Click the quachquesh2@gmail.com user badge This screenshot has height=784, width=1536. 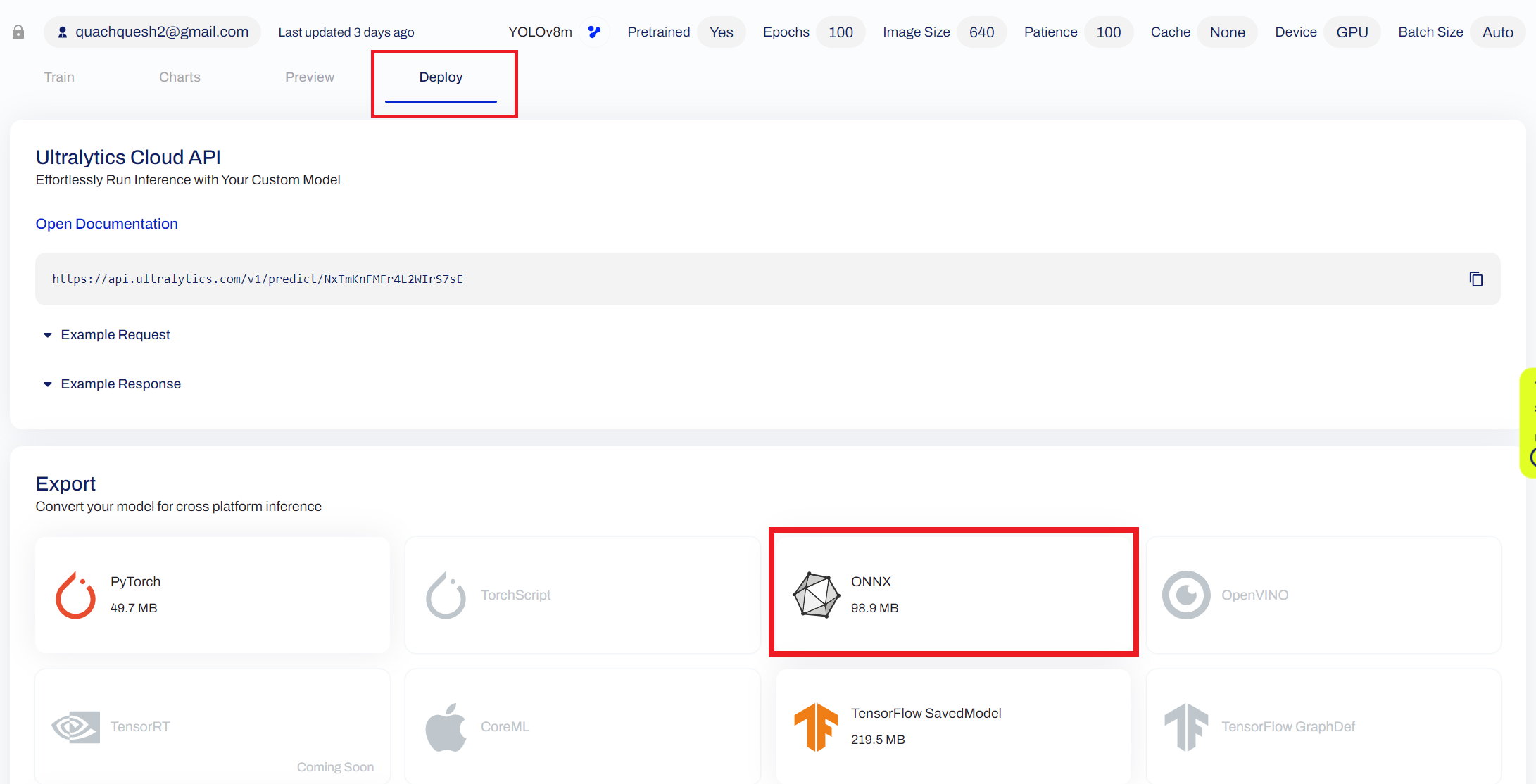(153, 32)
